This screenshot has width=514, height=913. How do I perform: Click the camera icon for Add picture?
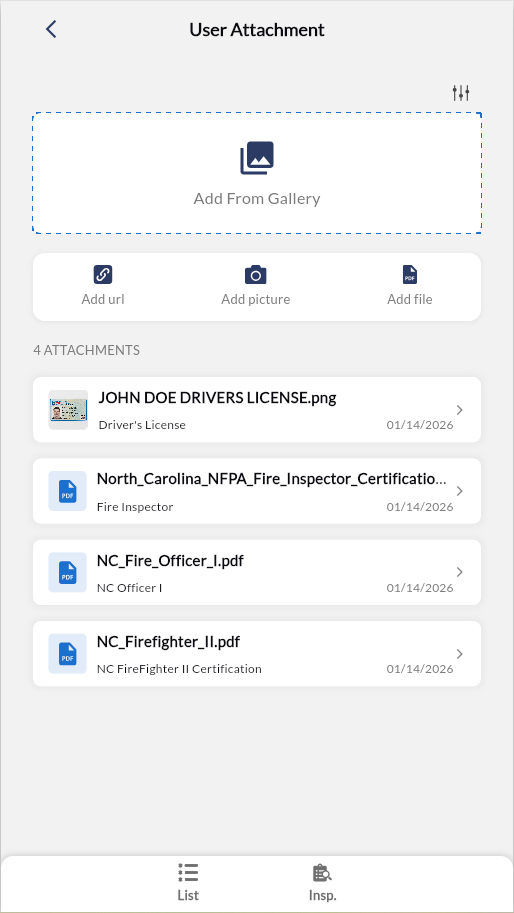coord(256,274)
